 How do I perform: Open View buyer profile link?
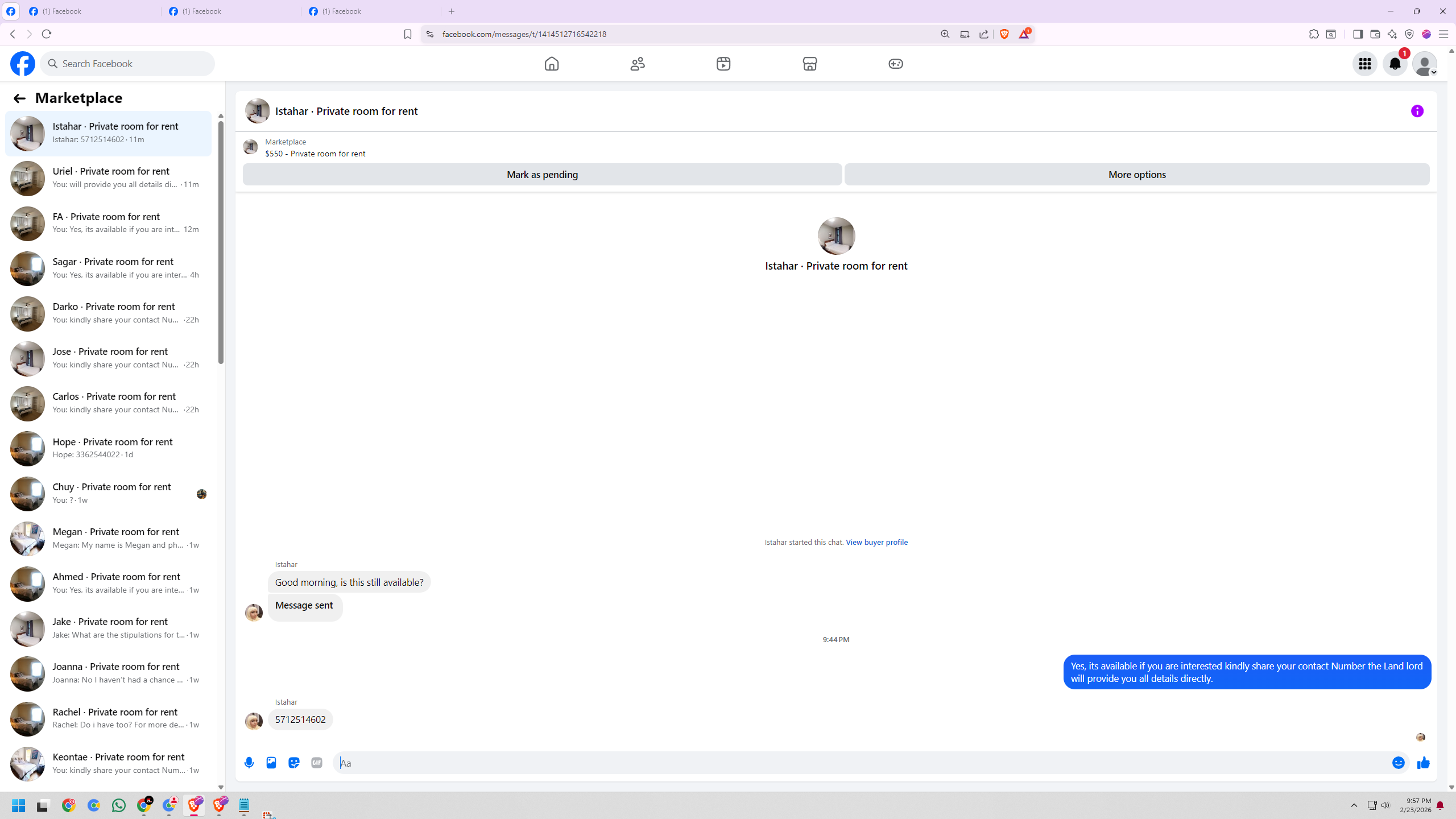click(876, 542)
